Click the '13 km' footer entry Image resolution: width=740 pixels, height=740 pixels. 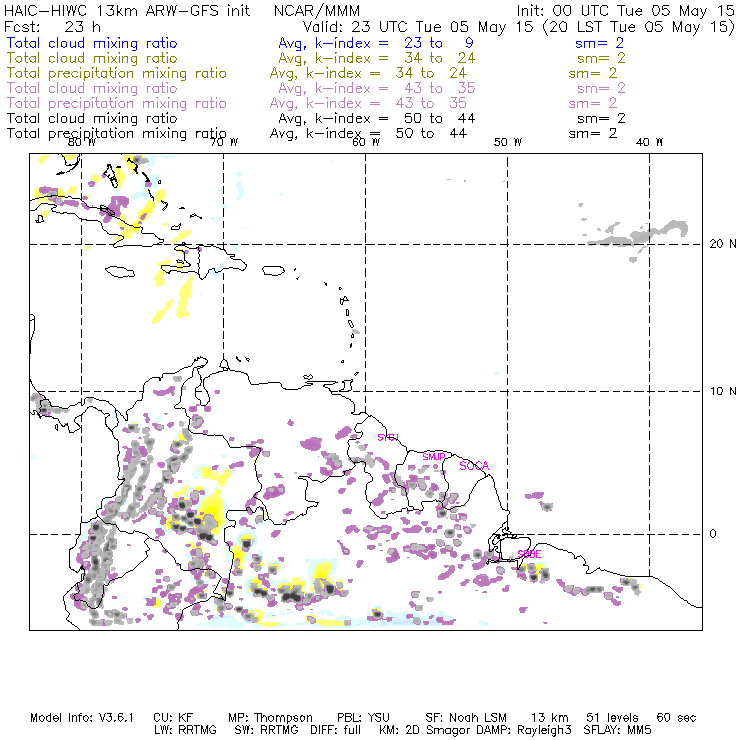[550, 718]
